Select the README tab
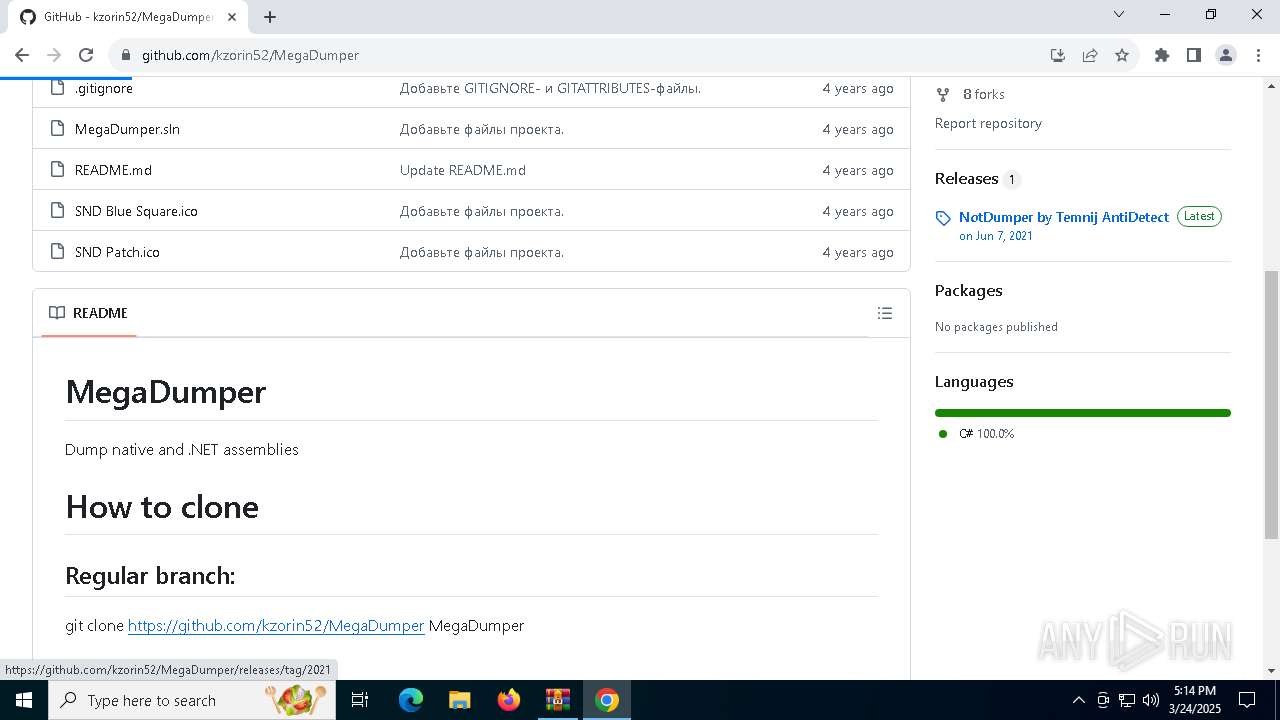The width and height of the screenshot is (1280, 720). (x=89, y=313)
